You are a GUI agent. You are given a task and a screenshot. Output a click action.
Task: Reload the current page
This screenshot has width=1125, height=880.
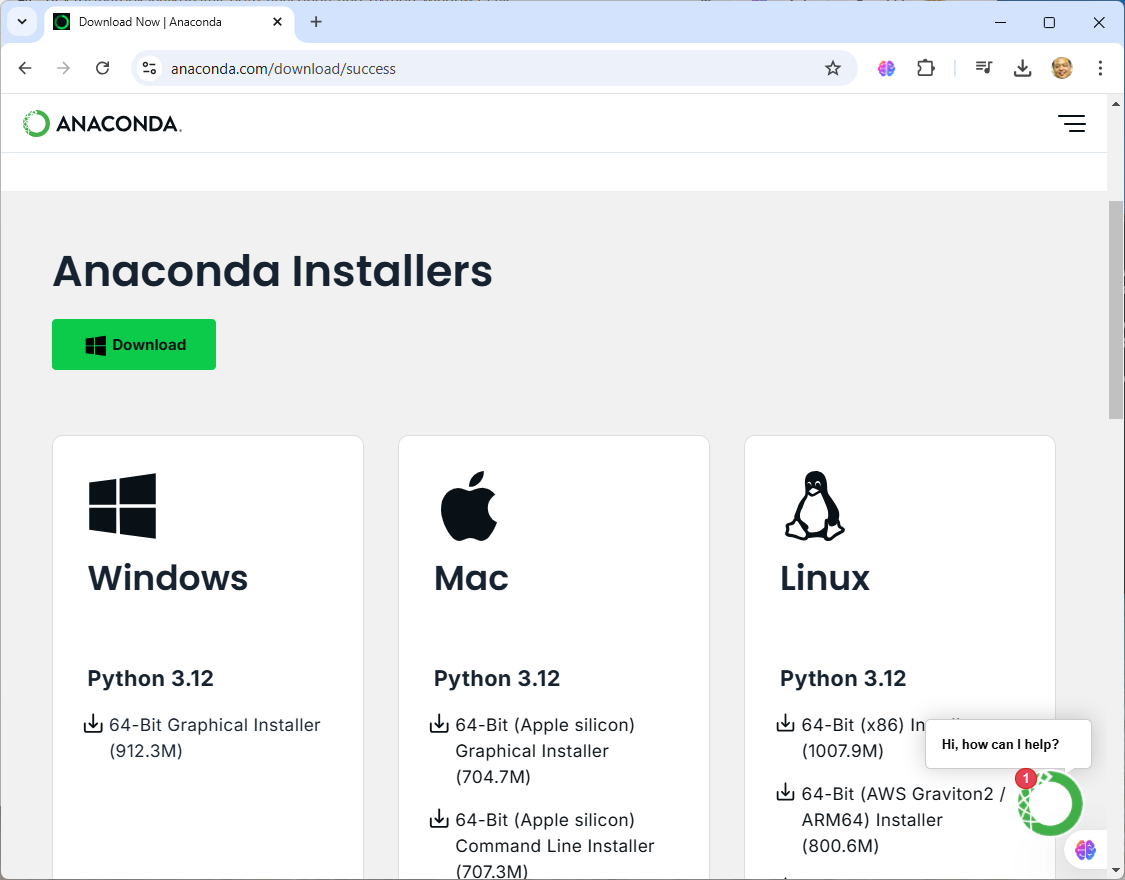[103, 68]
